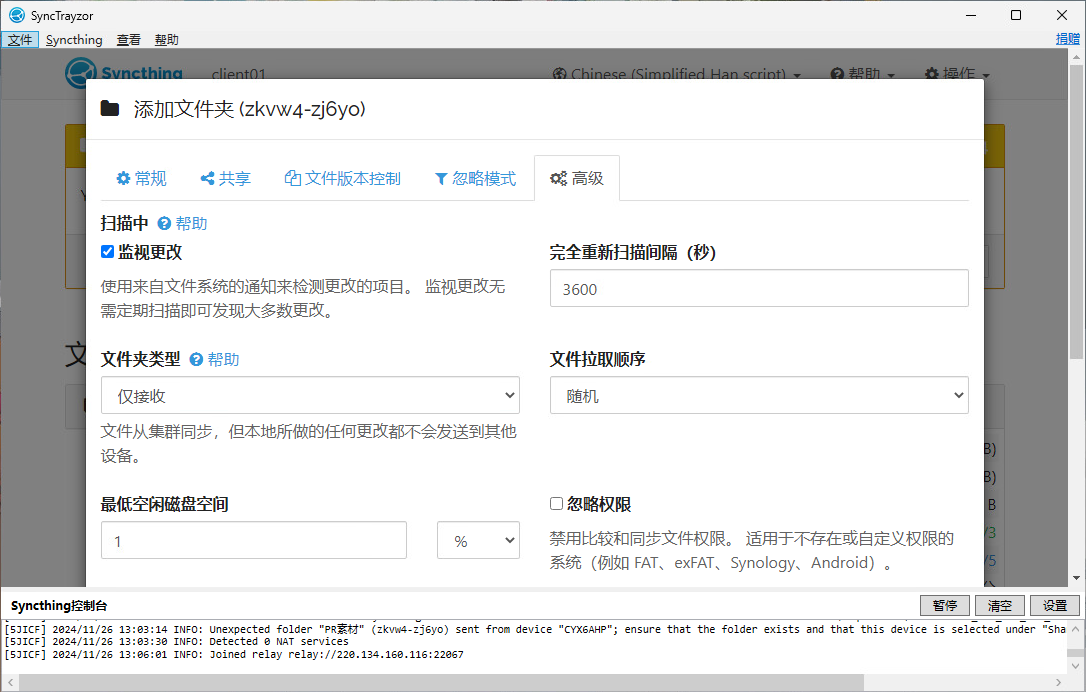
Task: Click the share icon on the 共享 tab
Action: (x=207, y=178)
